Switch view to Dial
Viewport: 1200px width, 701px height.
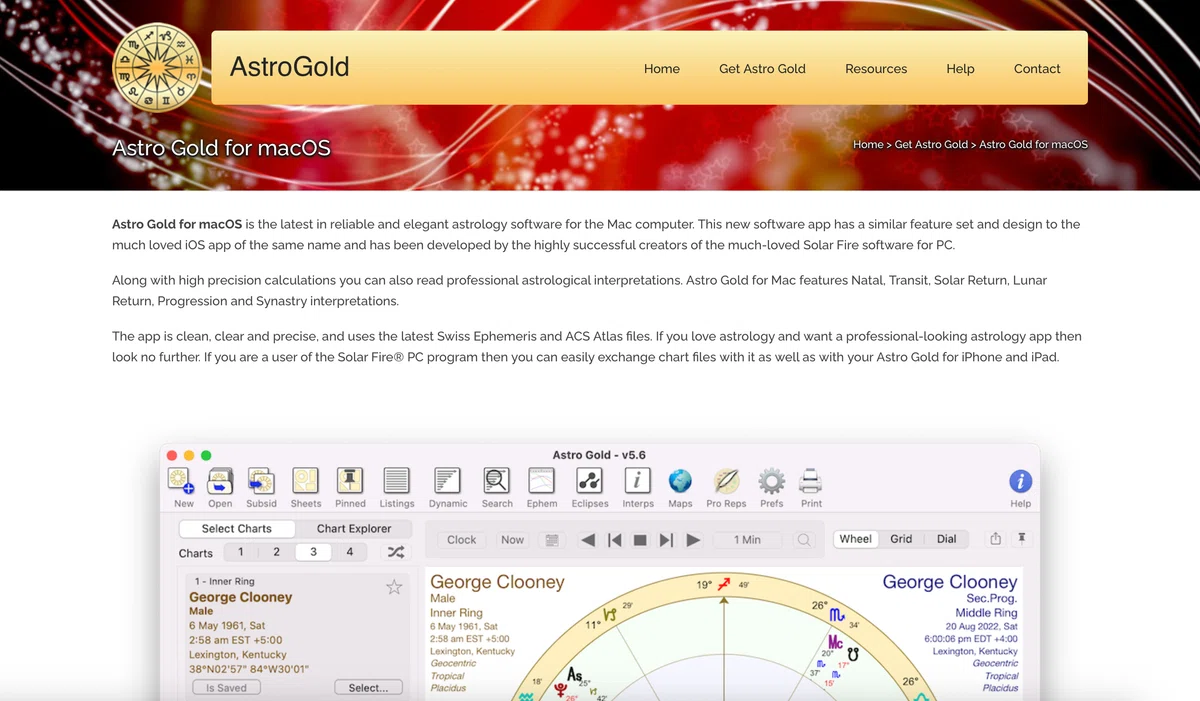946,539
